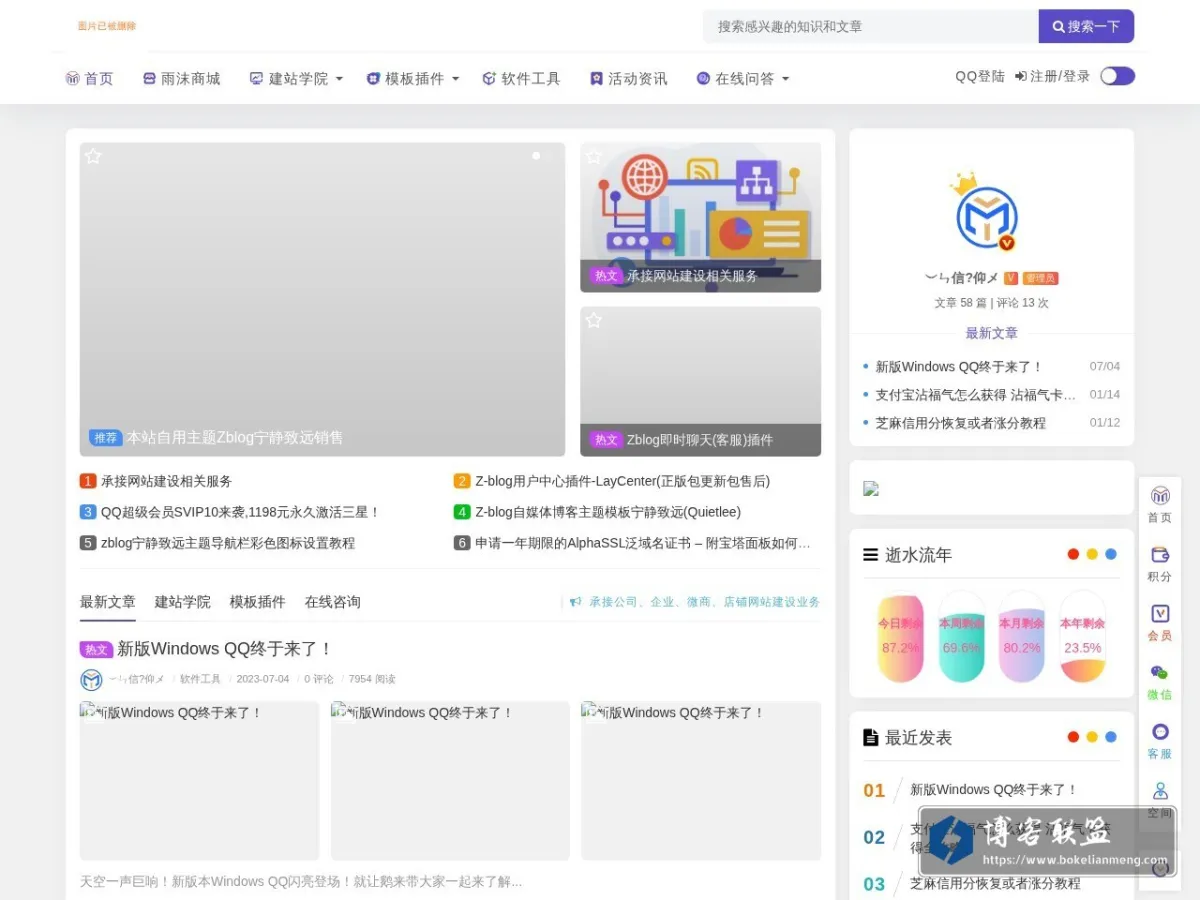Expand the 建站学院 dropdown menu
This screenshot has height=900, width=1200.
[339, 78]
